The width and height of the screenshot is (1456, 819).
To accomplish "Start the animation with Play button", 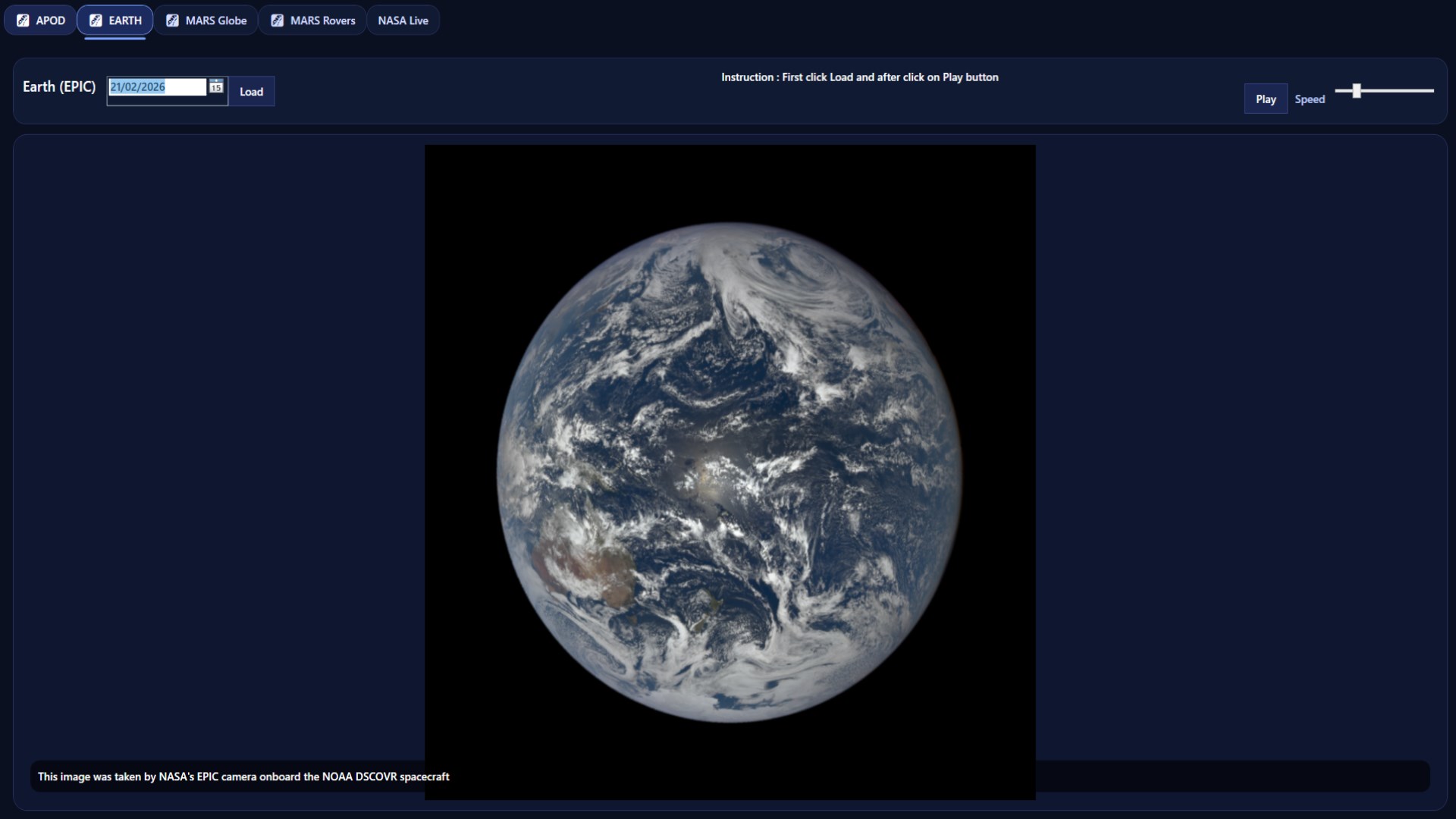I will click(1265, 99).
